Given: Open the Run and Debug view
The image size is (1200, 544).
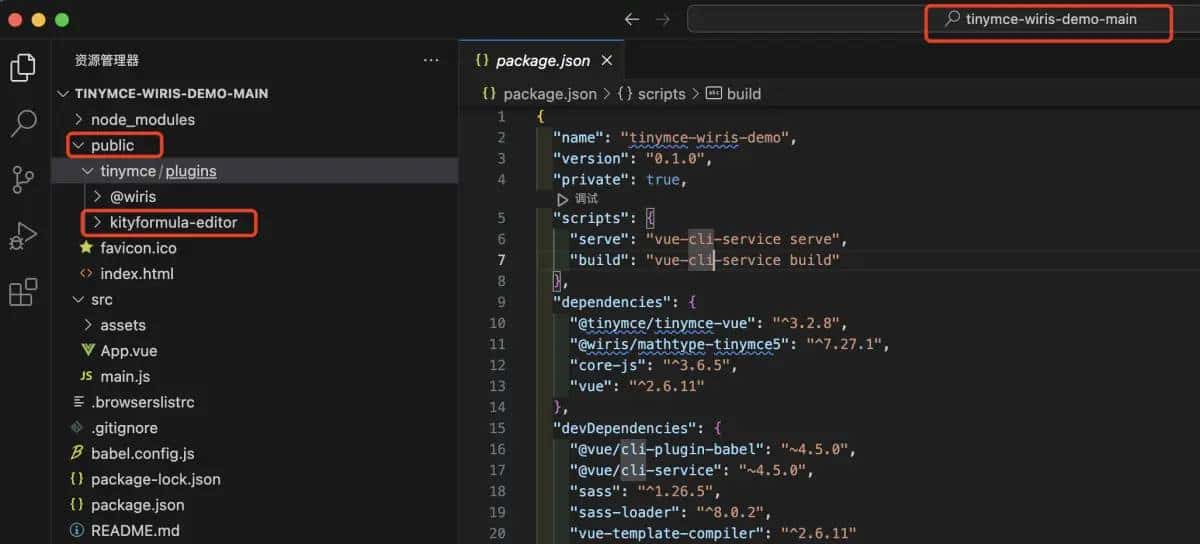Looking at the screenshot, I should [23, 236].
